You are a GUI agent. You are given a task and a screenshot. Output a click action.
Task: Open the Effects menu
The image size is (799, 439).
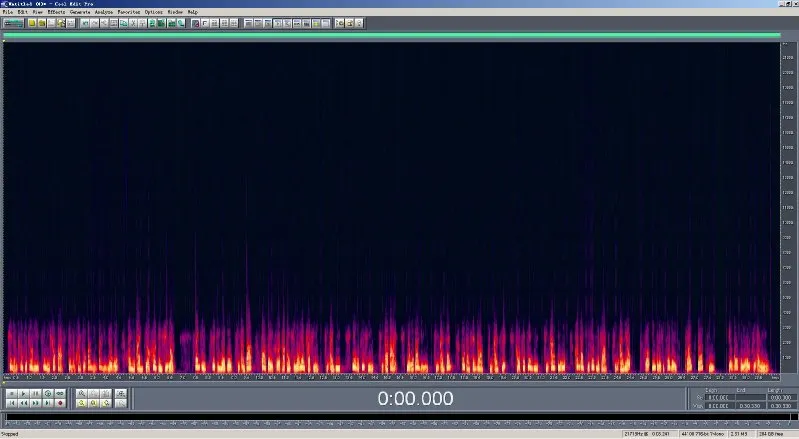57,12
